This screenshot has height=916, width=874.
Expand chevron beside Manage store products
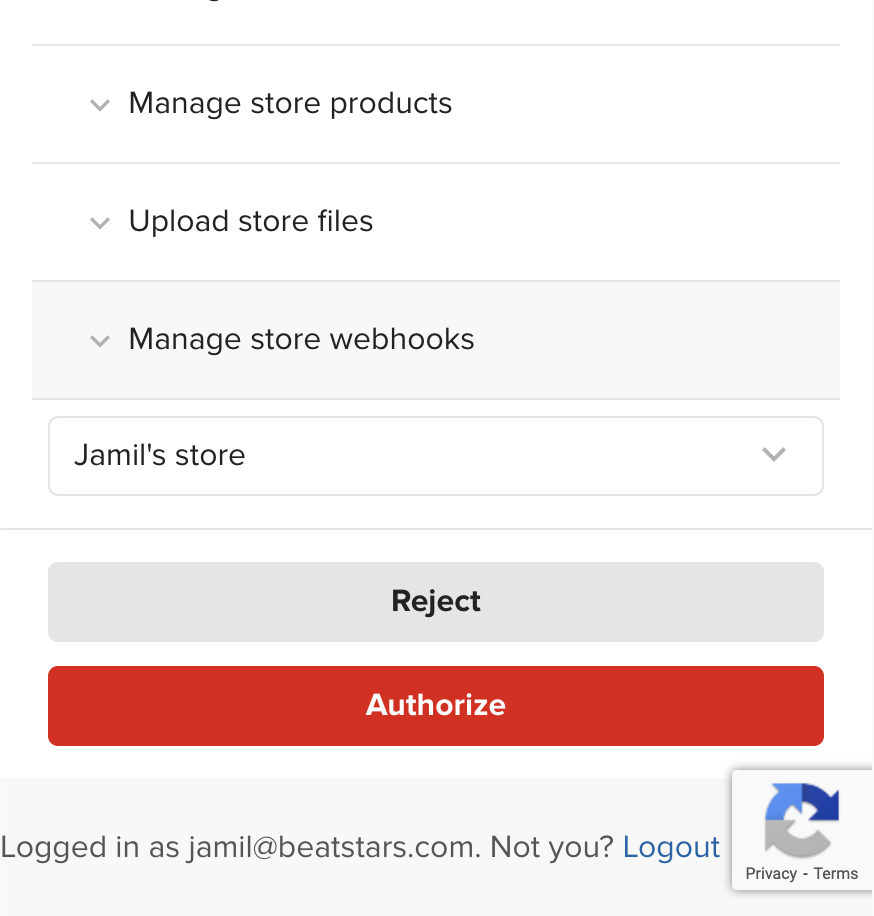100,106
